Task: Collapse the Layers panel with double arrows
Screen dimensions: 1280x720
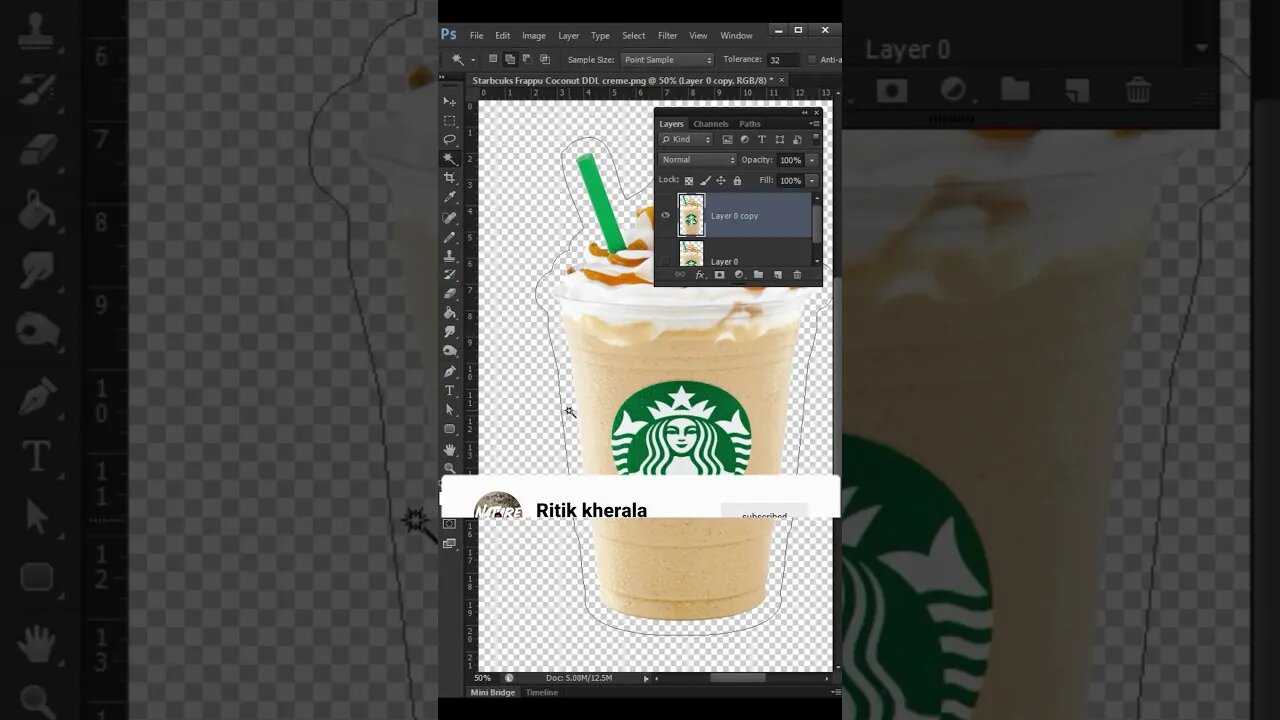Action: click(804, 112)
